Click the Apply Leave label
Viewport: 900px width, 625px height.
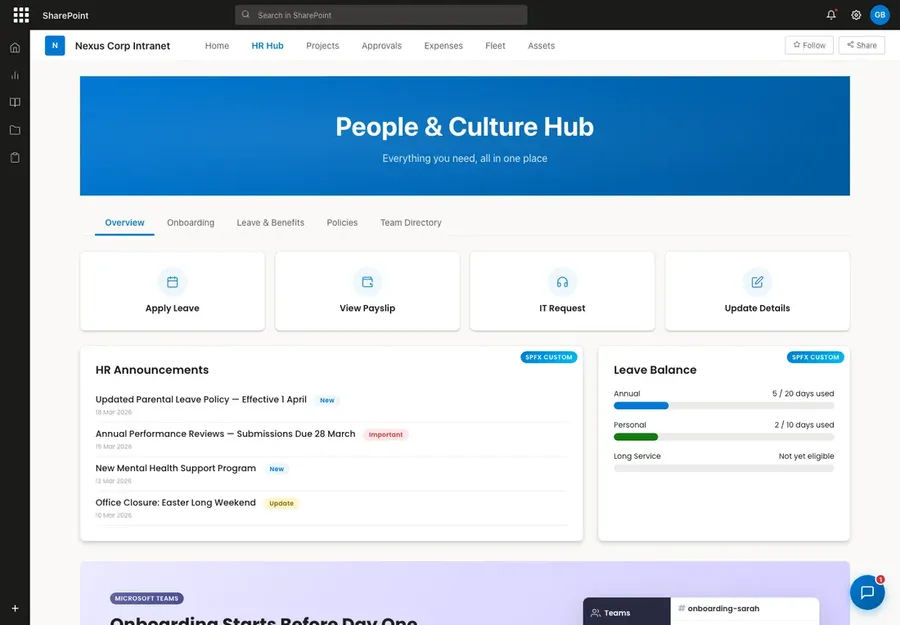click(x=172, y=308)
